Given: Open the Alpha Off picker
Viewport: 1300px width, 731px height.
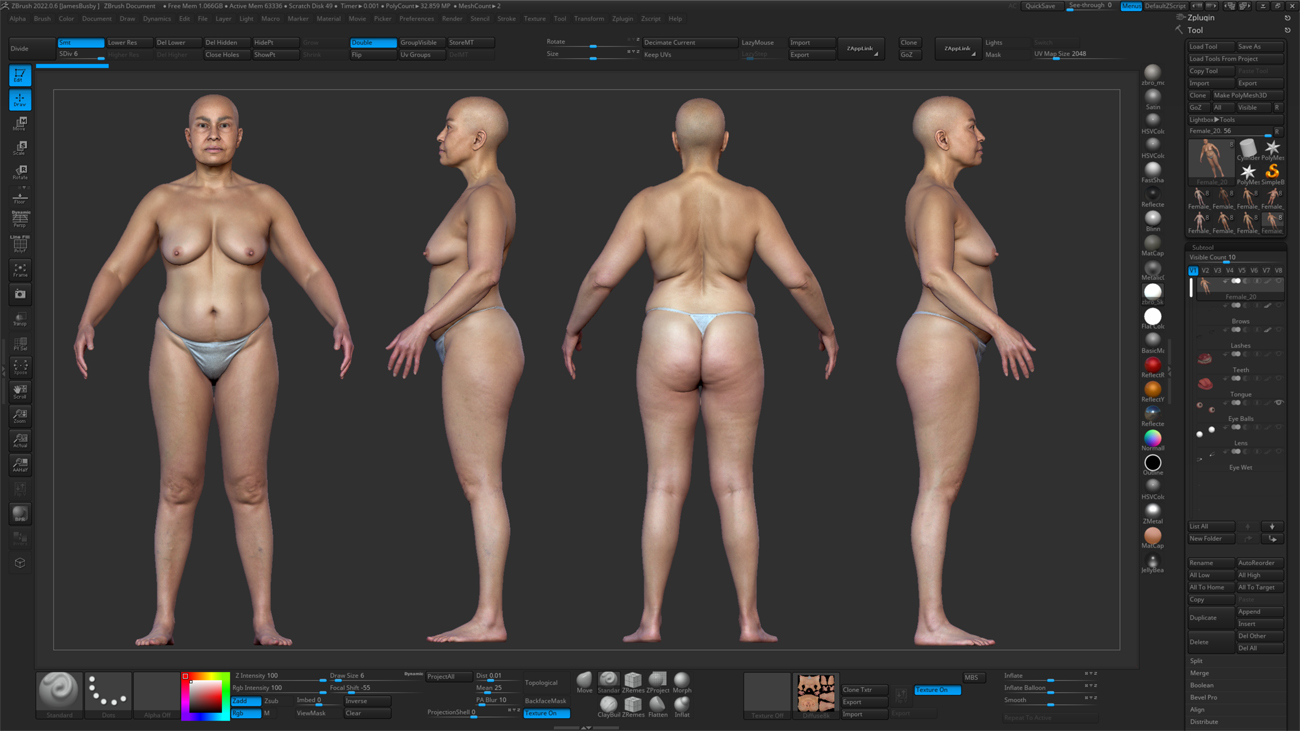Looking at the screenshot, I should 157,695.
